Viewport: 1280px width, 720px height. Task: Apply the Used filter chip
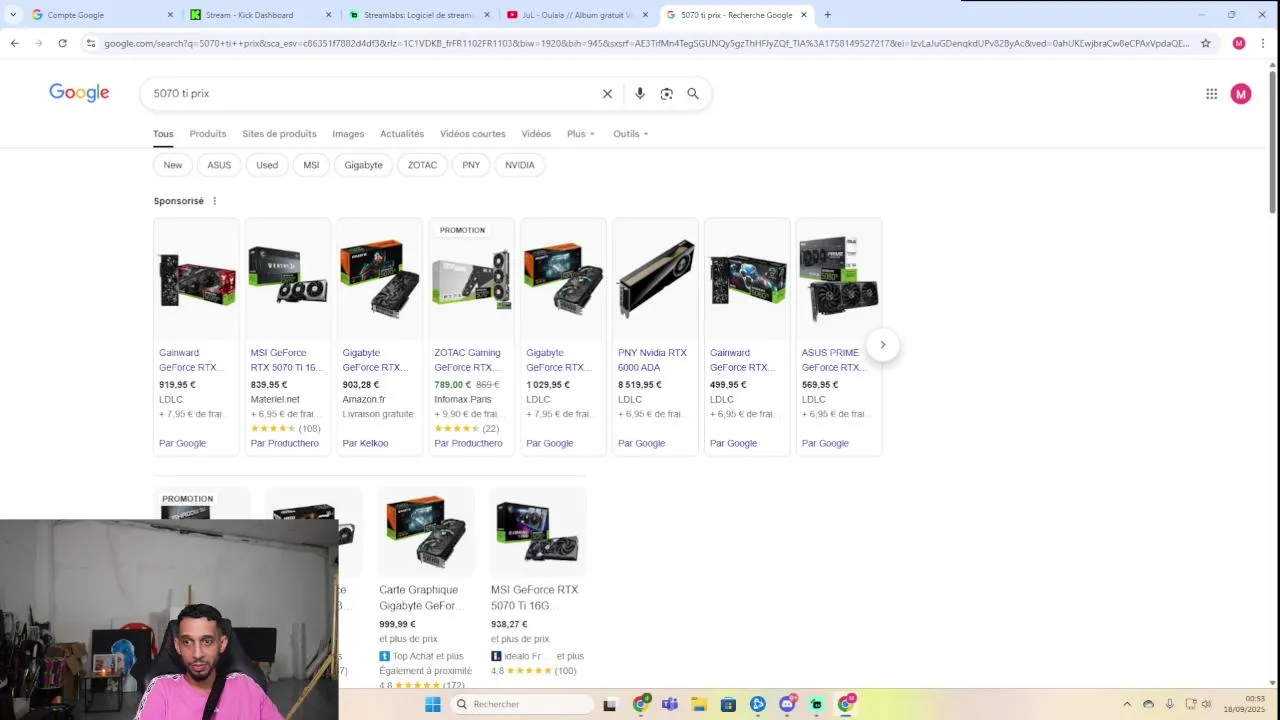[x=267, y=165]
